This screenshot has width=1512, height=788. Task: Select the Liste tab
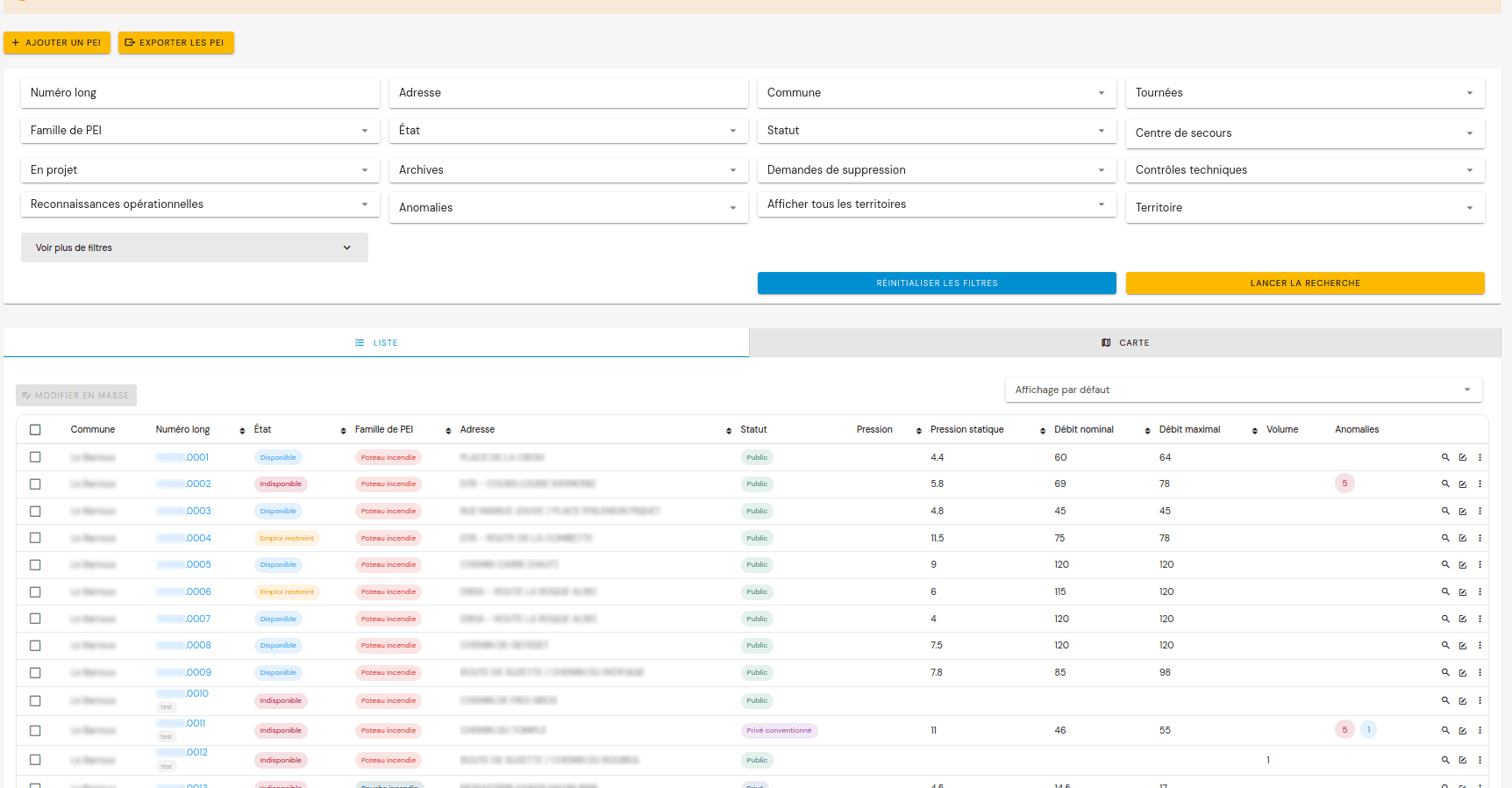[x=376, y=343]
